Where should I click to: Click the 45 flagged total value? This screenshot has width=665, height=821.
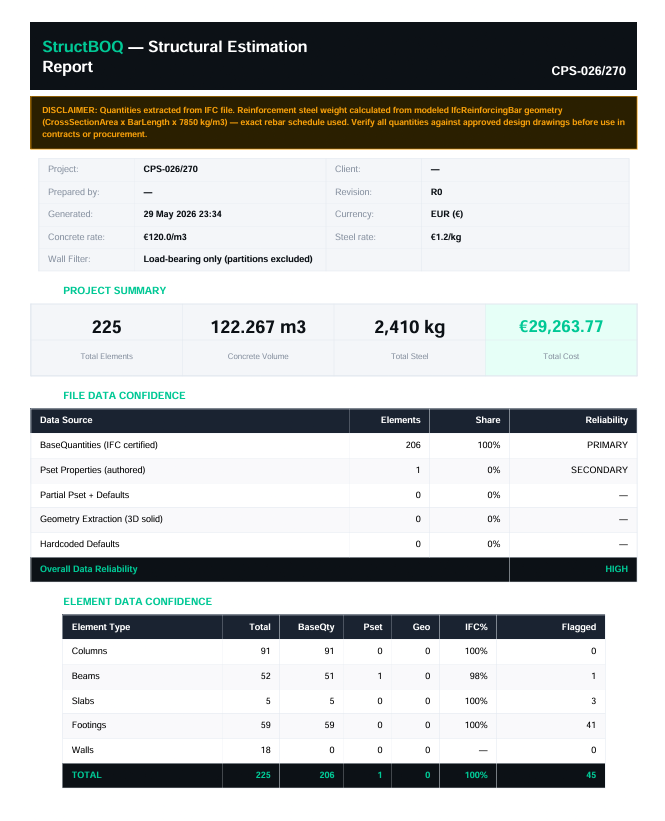tap(591, 775)
